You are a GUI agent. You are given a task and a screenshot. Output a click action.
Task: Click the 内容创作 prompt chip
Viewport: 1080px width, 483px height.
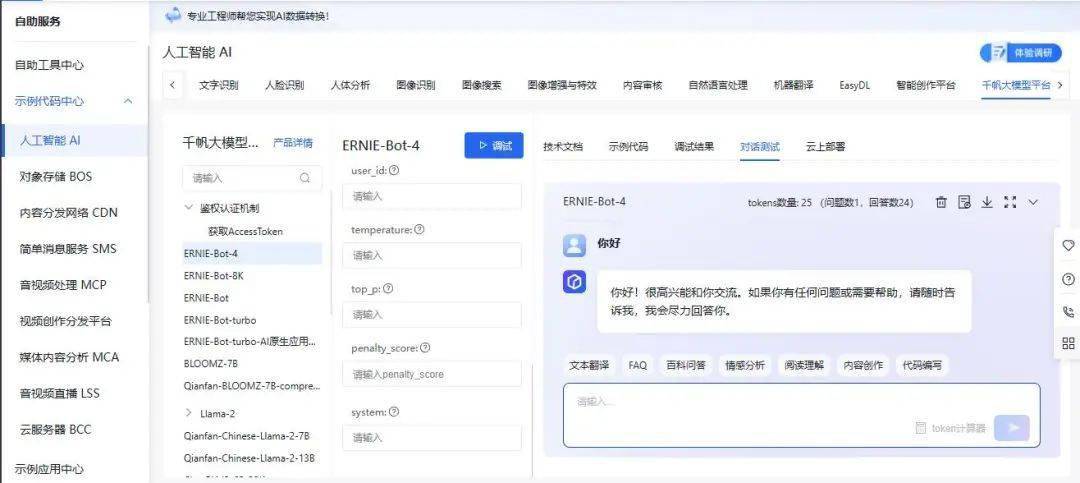coord(863,366)
